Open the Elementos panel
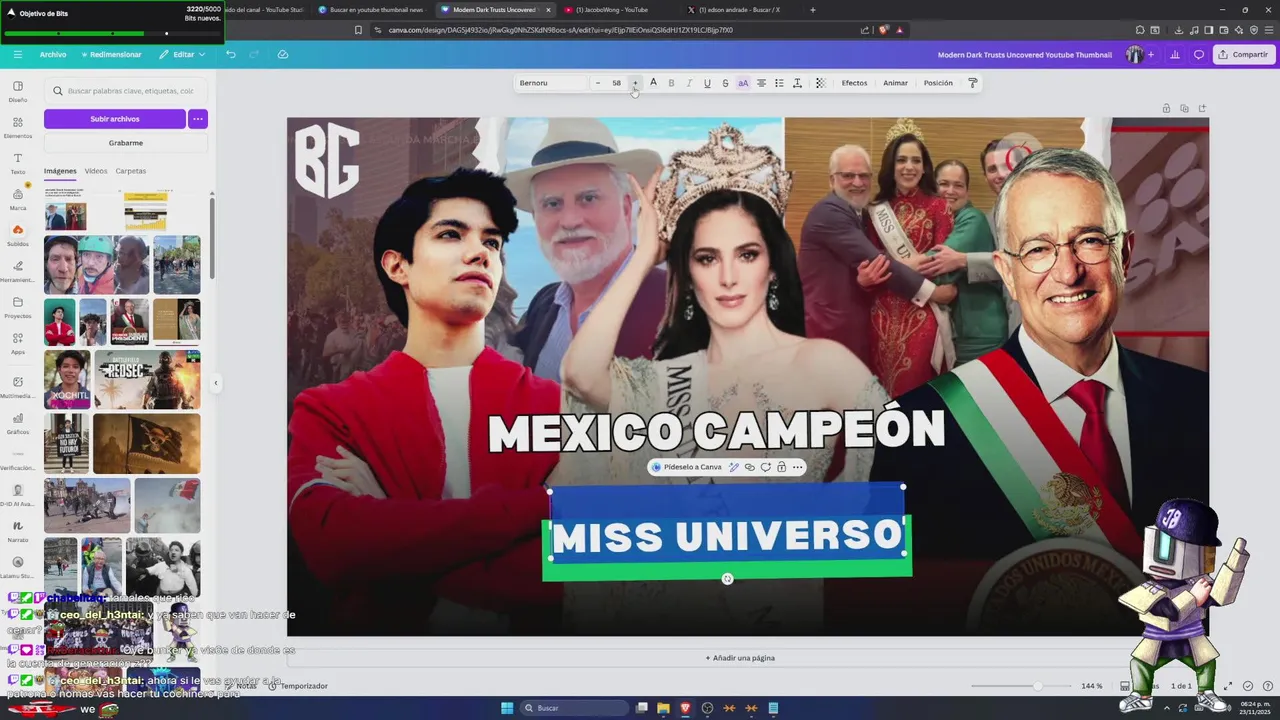1280x720 pixels. pos(18,127)
